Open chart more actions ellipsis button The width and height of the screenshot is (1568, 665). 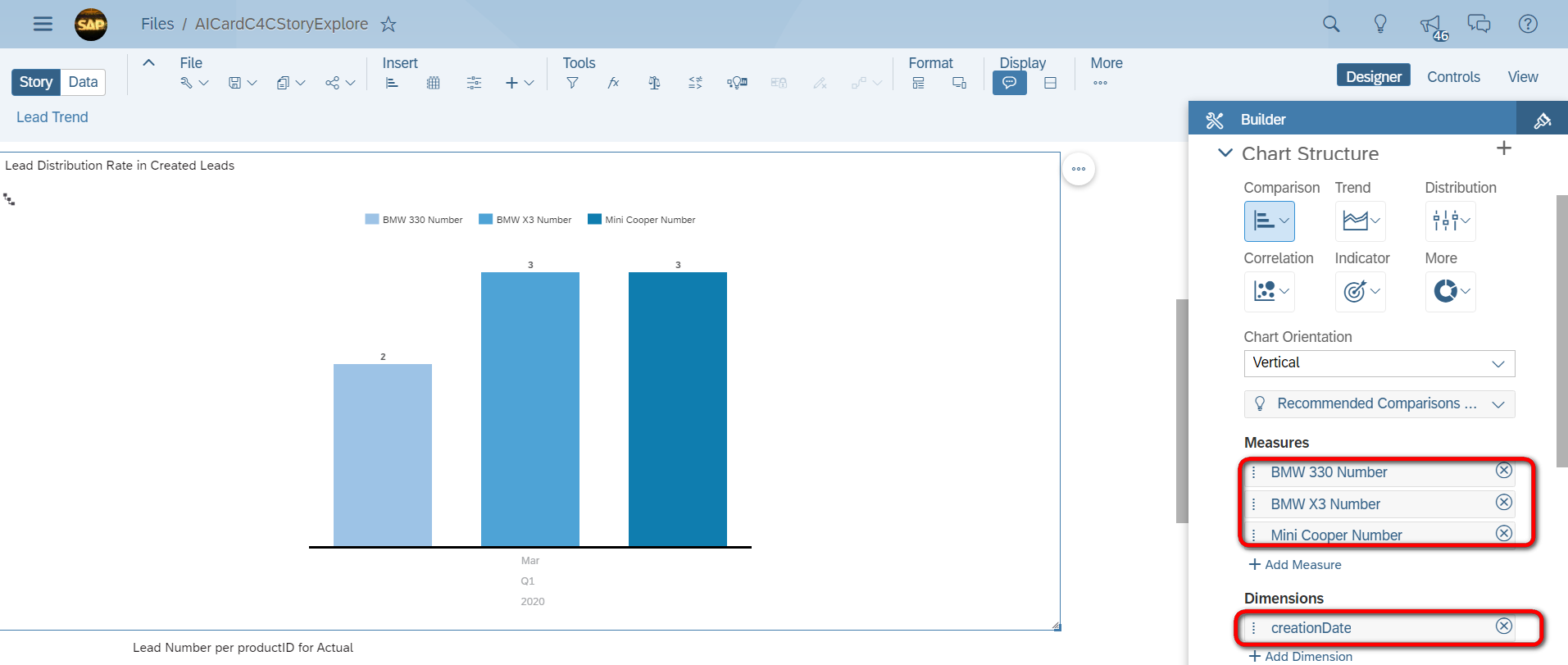(1079, 169)
